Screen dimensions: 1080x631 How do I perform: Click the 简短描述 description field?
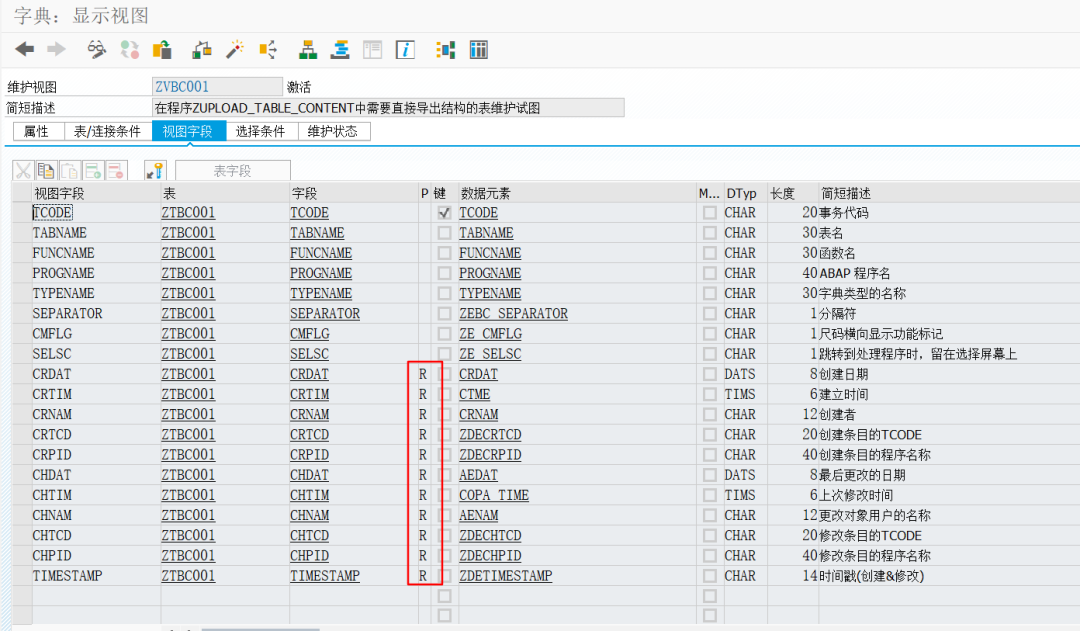[388, 107]
